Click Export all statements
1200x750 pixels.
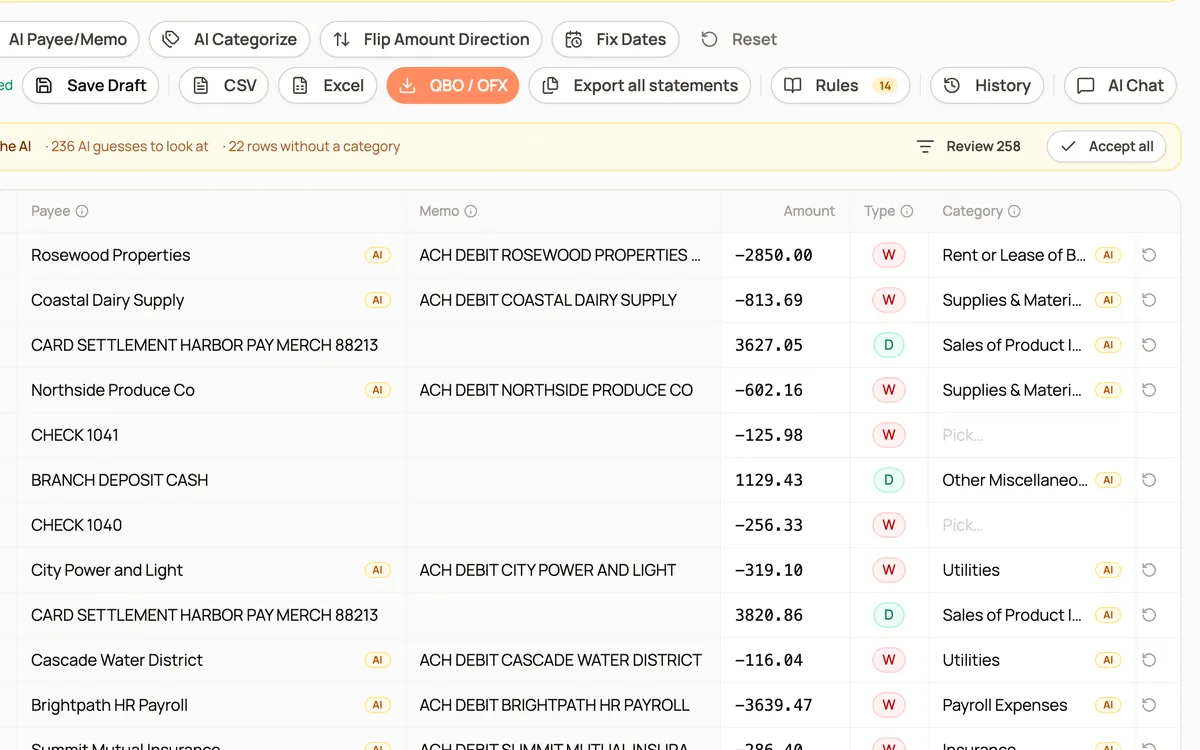click(x=640, y=85)
